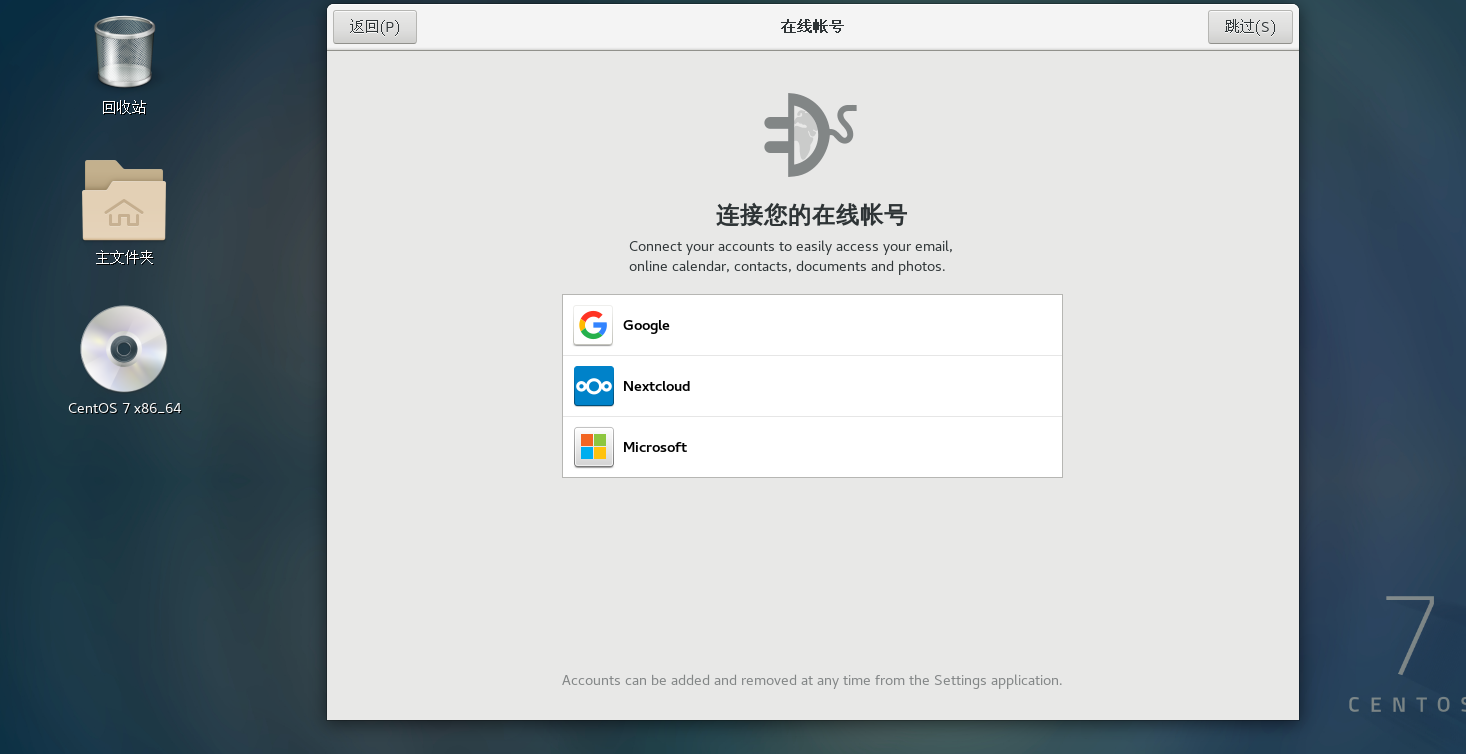Go back with the 返回(P) button
This screenshot has height=754, width=1466.
coord(375,27)
